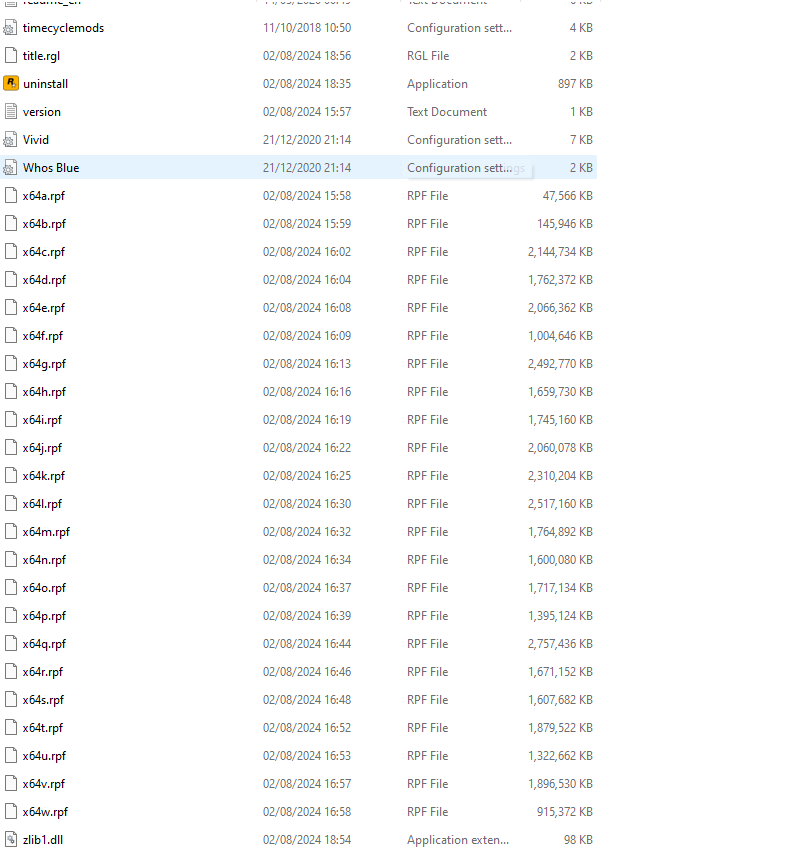Viewport: 796px width, 864px height.
Task: Click the Vivid configuration file icon
Action: coord(10,140)
